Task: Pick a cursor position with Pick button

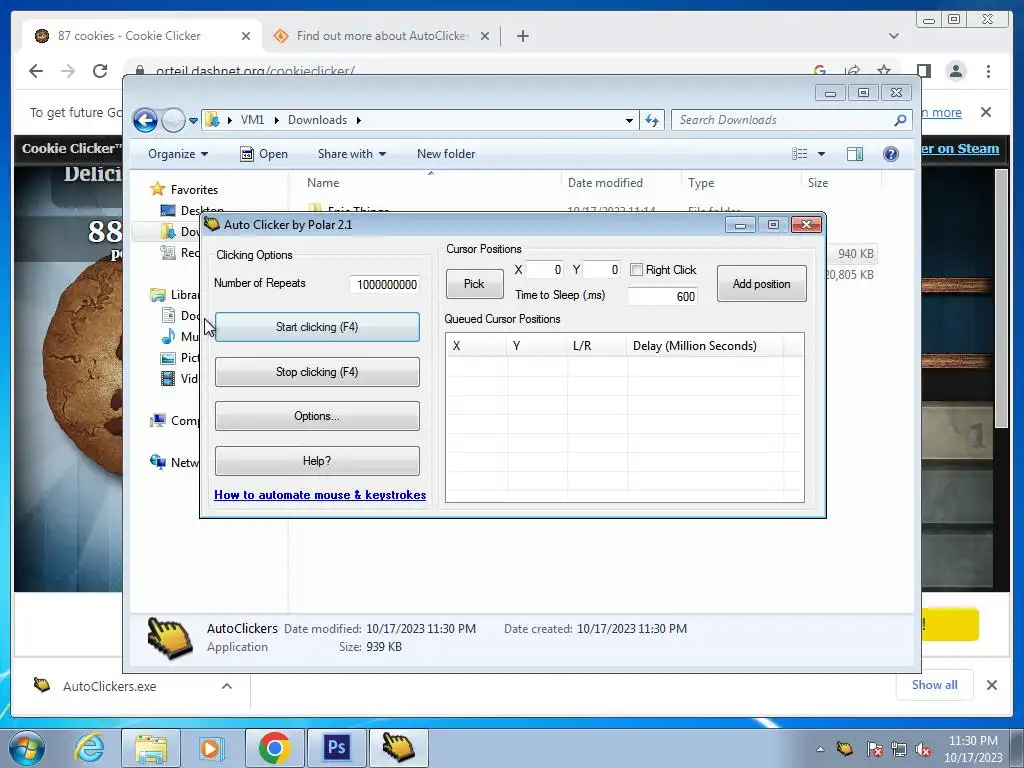Action: coord(474,283)
